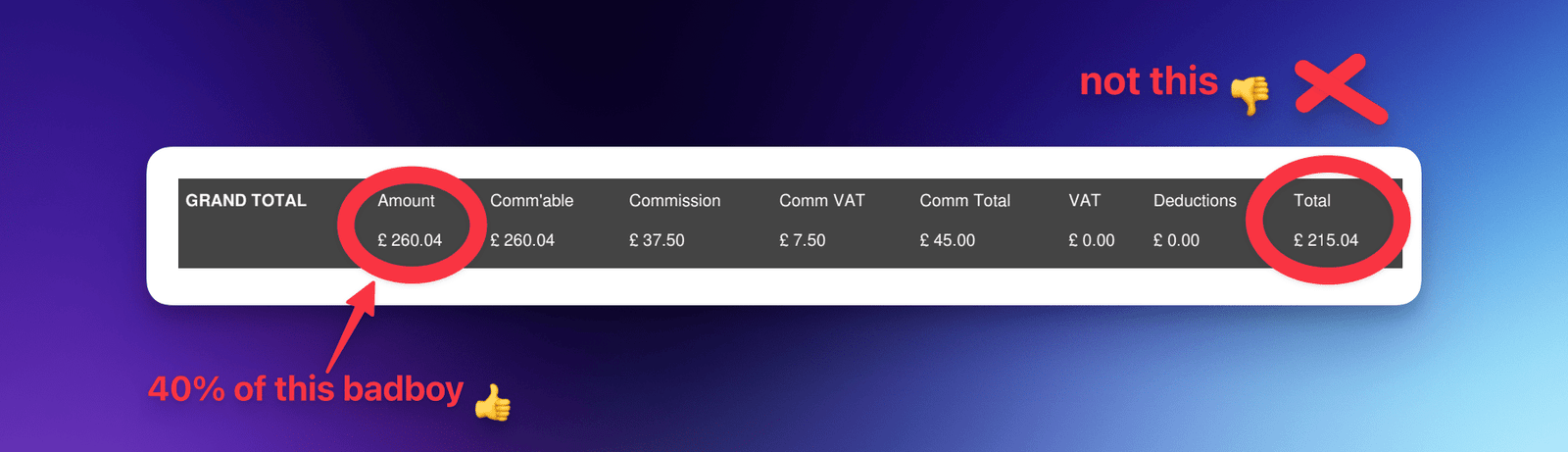The image size is (1568, 452).
Task: Select the Comm VAT value £ 7.50
Action: point(803,240)
